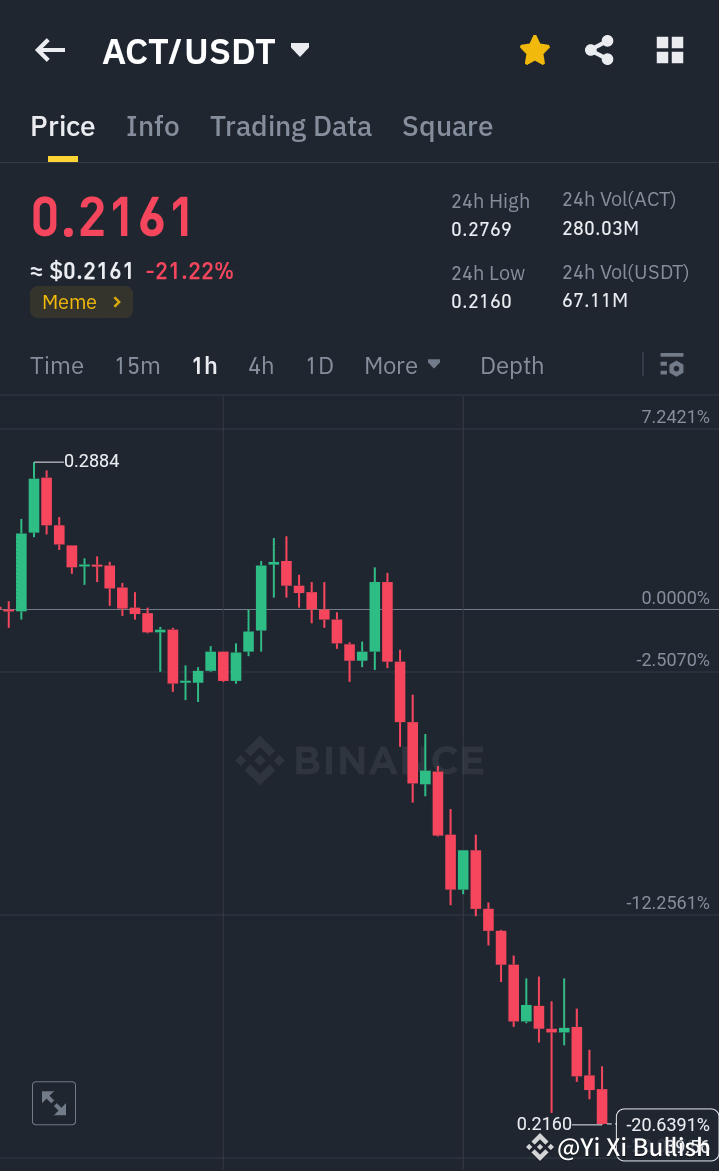The width and height of the screenshot is (719, 1171).
Task: Expand the More timeframes dropdown
Action: [402, 365]
